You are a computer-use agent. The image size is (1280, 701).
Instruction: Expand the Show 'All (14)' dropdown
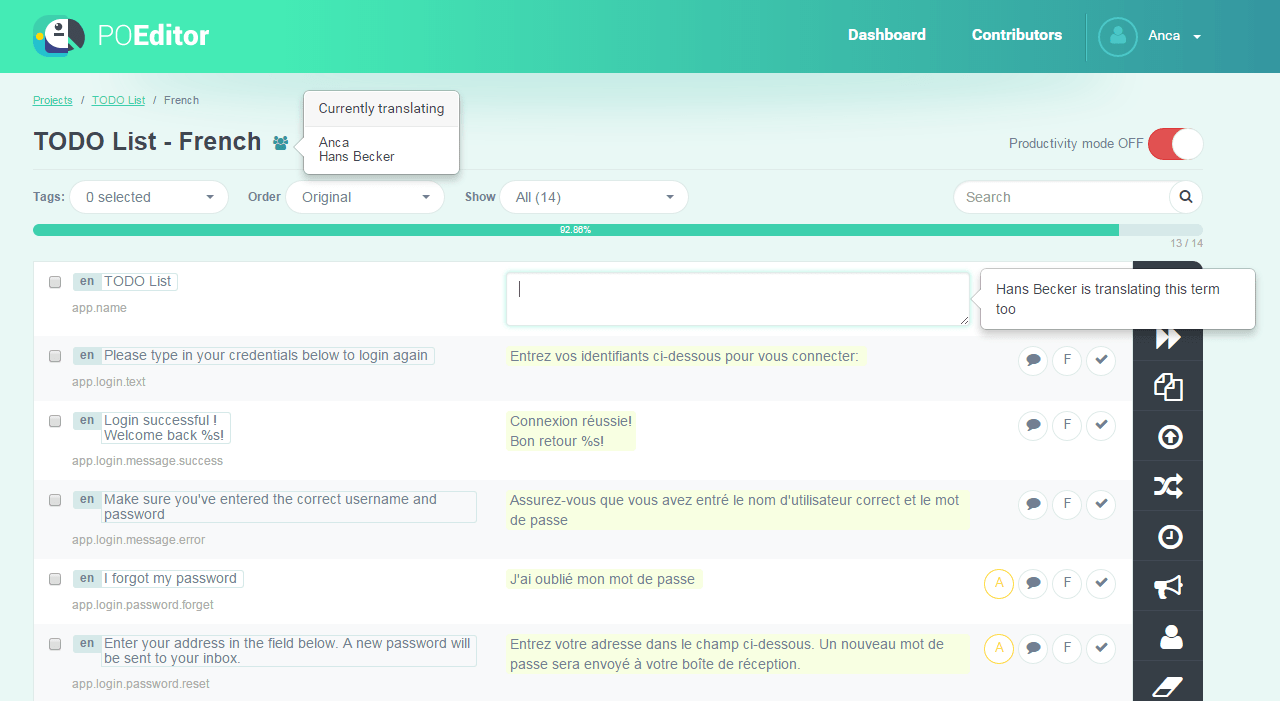(594, 197)
